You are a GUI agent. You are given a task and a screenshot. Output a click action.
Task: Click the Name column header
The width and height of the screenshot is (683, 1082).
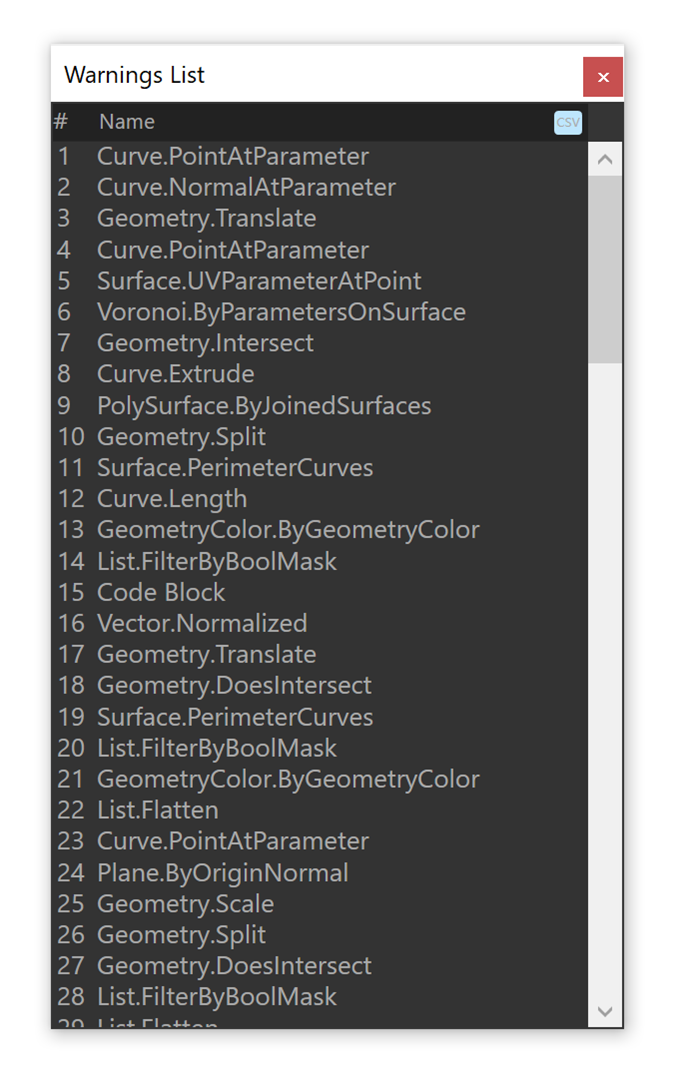127,122
